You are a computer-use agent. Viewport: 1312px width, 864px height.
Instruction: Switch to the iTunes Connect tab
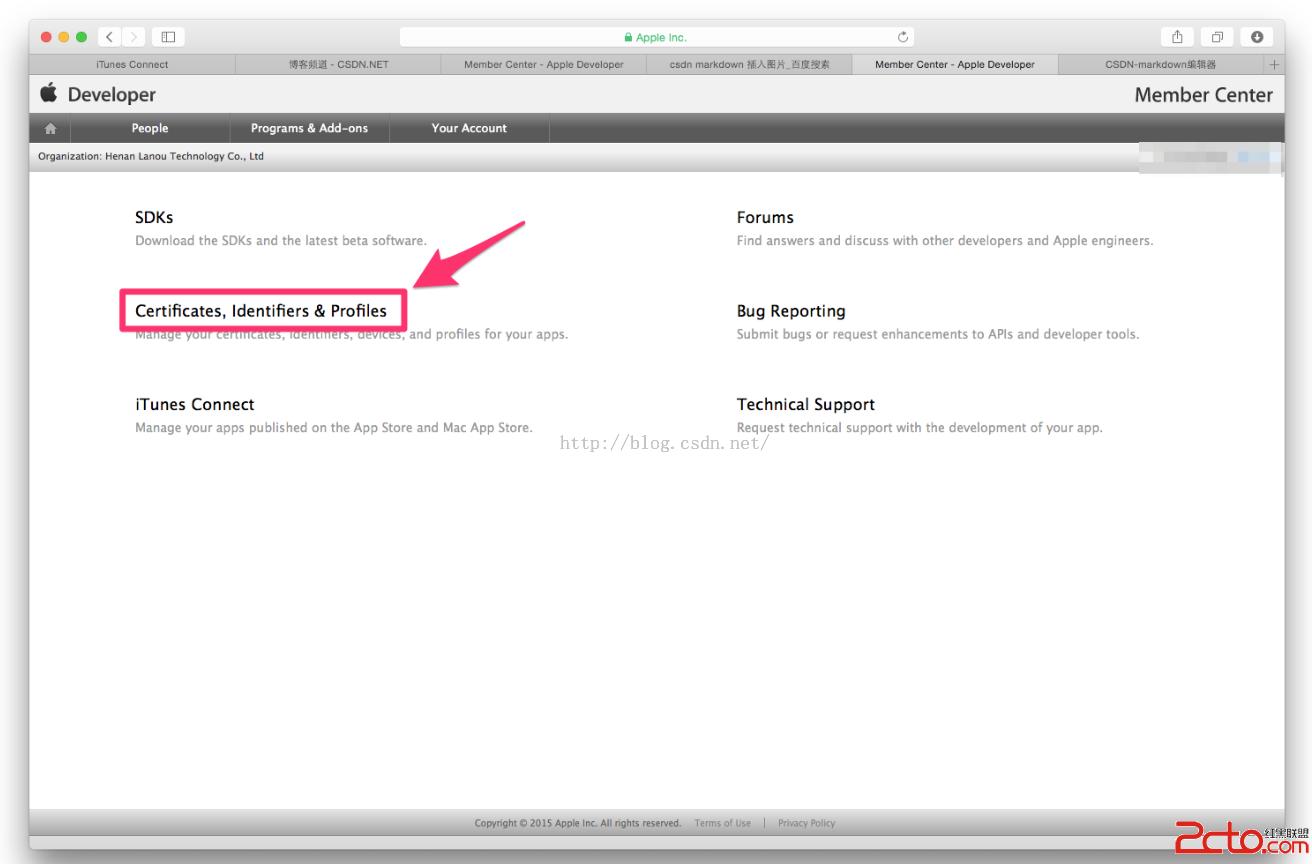(x=132, y=64)
